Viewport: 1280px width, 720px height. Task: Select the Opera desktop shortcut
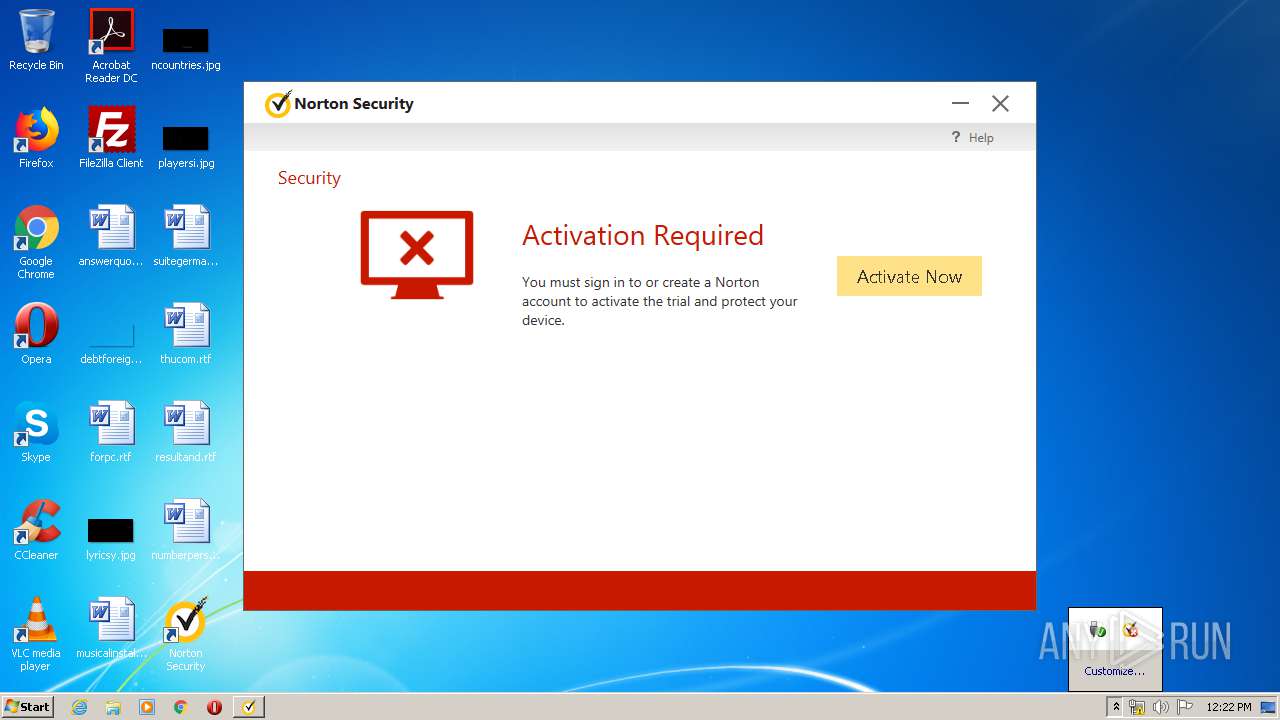(36, 334)
